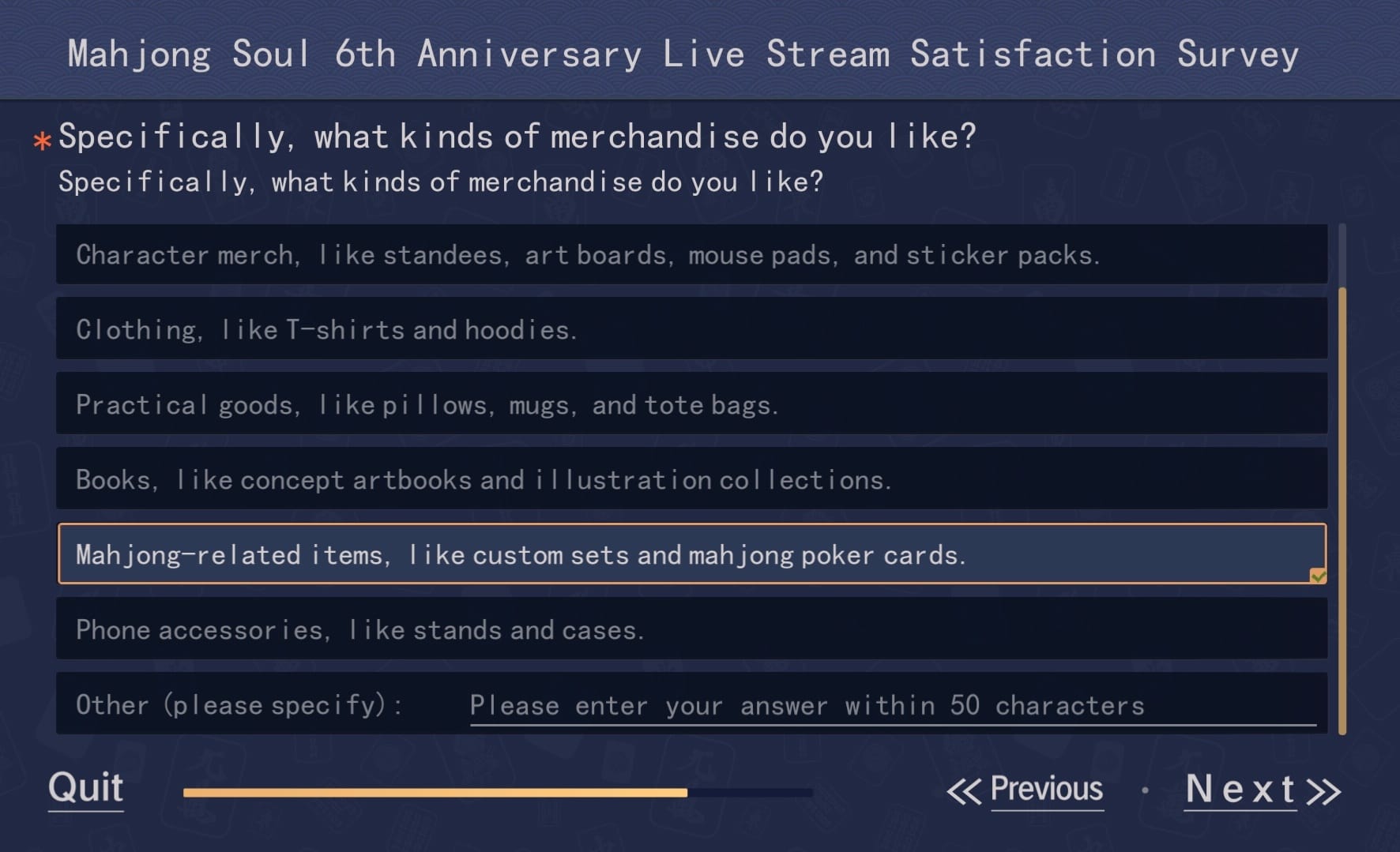
Task: Click the left double-chevron before Previous
Action: 964,790
